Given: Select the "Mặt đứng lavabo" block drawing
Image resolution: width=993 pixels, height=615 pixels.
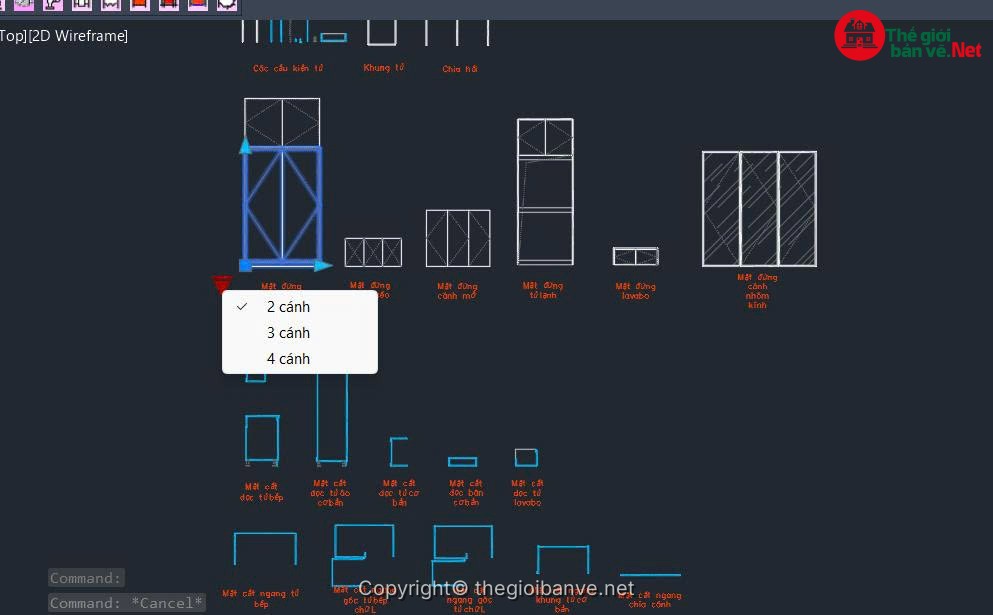Looking at the screenshot, I should (635, 256).
